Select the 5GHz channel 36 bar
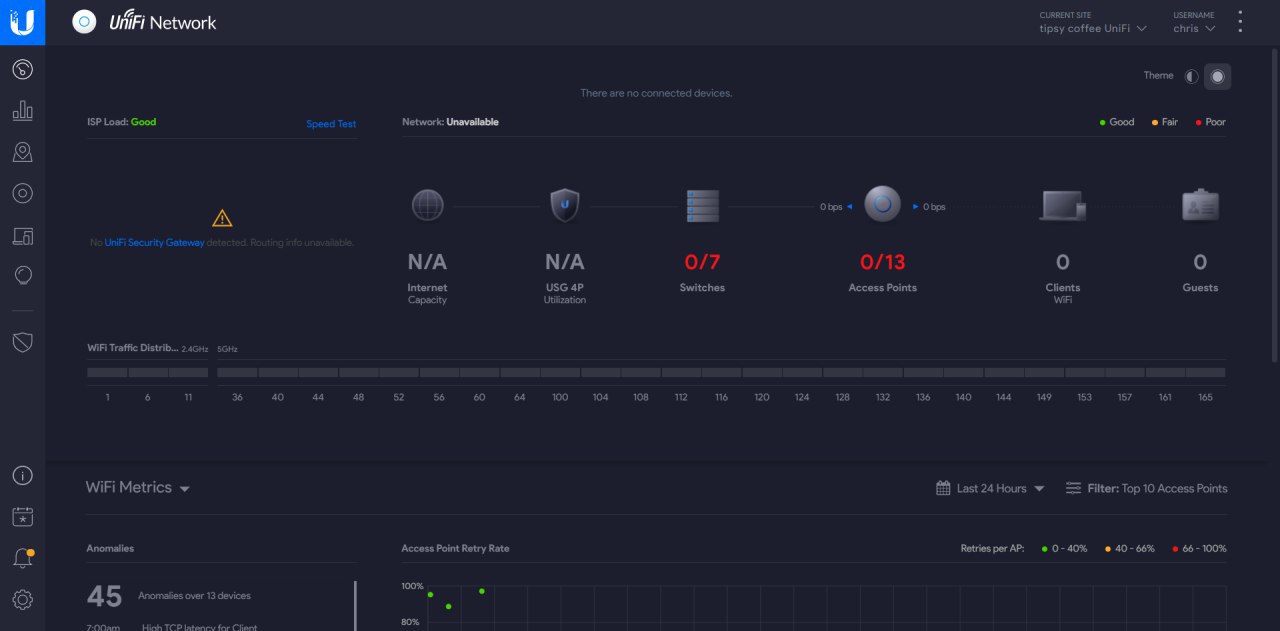 point(237,372)
